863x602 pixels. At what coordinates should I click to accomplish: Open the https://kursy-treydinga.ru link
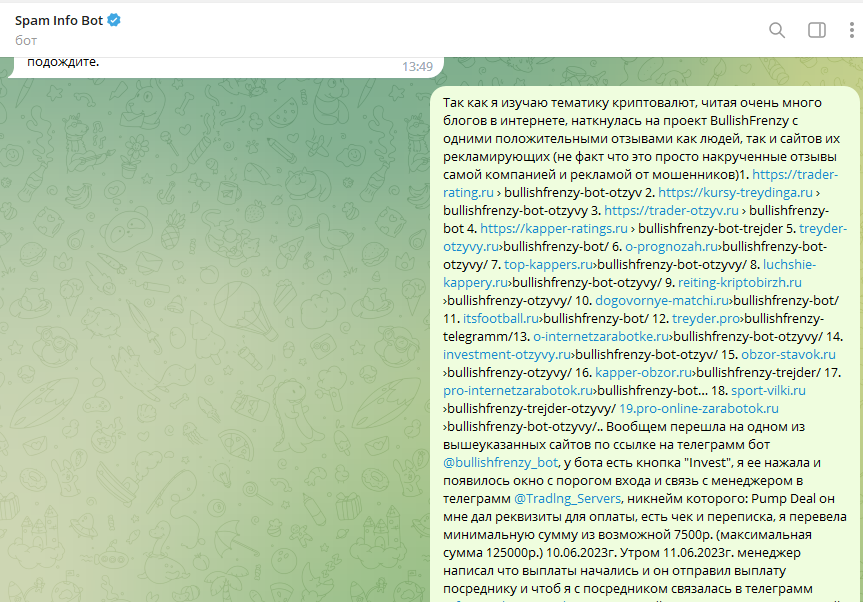click(x=735, y=193)
